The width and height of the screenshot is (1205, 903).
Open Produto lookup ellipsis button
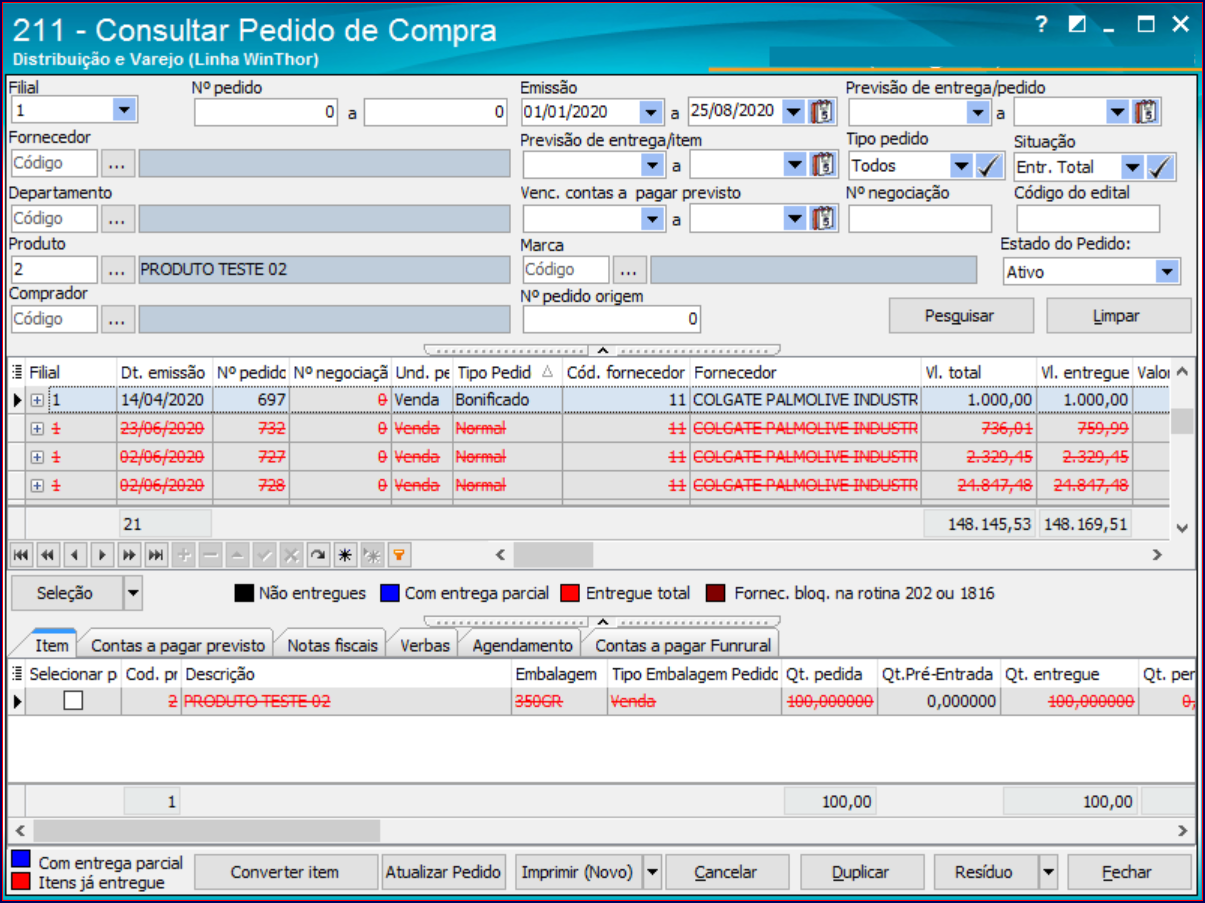click(x=117, y=270)
